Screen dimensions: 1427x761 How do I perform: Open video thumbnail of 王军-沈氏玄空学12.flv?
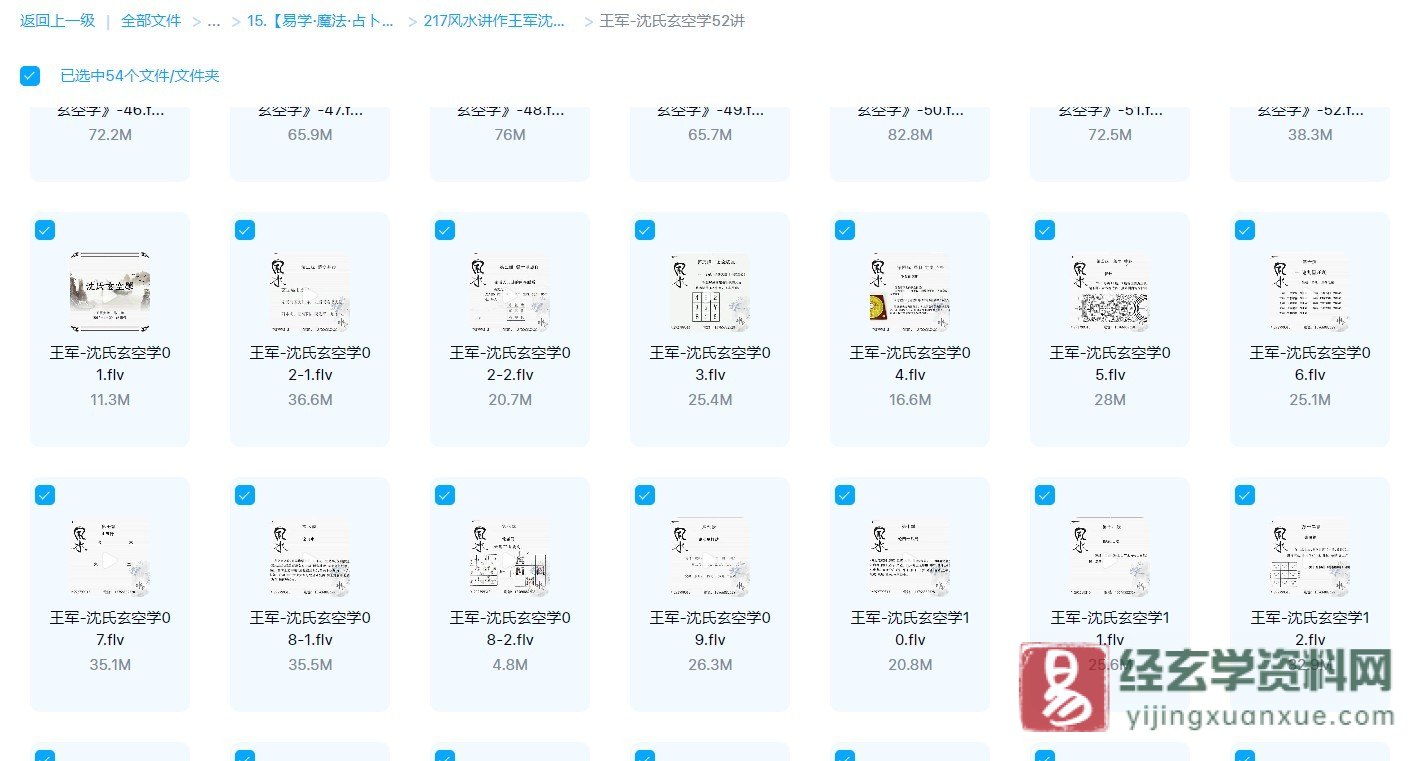tap(1310, 557)
